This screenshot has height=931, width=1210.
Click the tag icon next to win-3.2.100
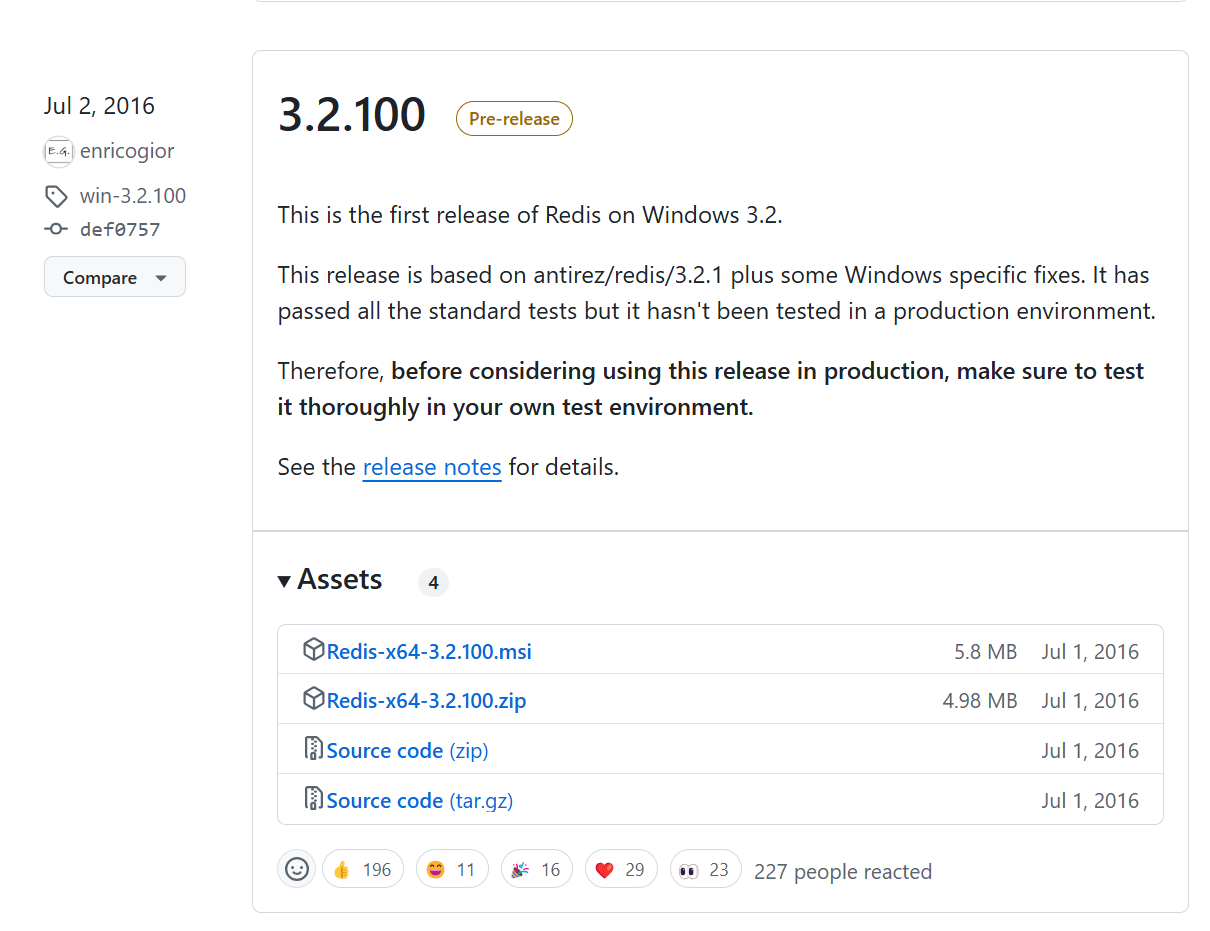[x=56, y=196]
